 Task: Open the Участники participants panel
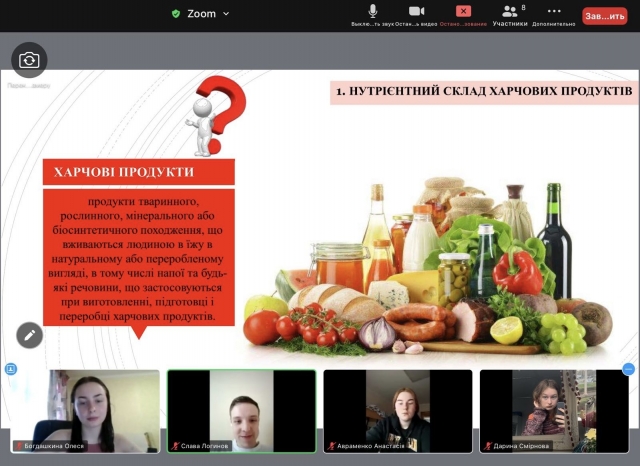point(510,14)
